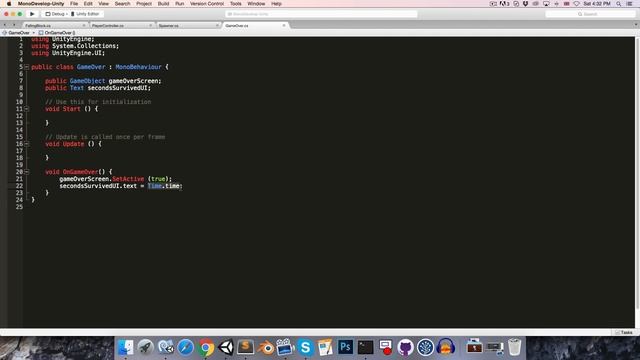Screen dimensions: 640x360
Task: Collapse the GameOver class fold marker
Action: point(27,67)
